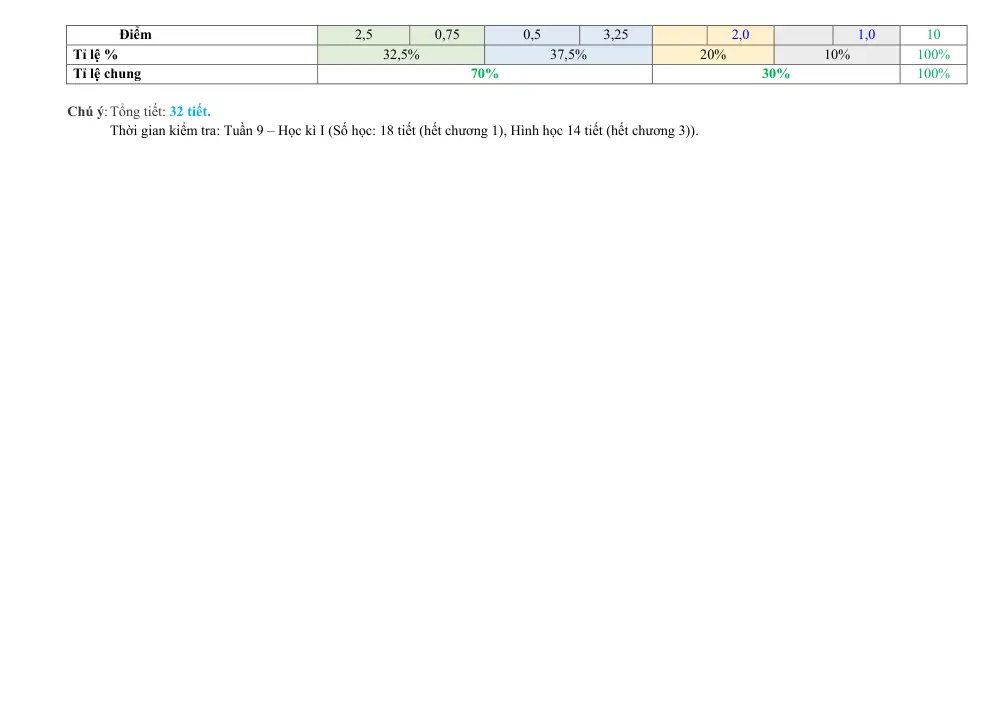
Task: Click the "10%" percentage cell
Action: click(x=837, y=55)
